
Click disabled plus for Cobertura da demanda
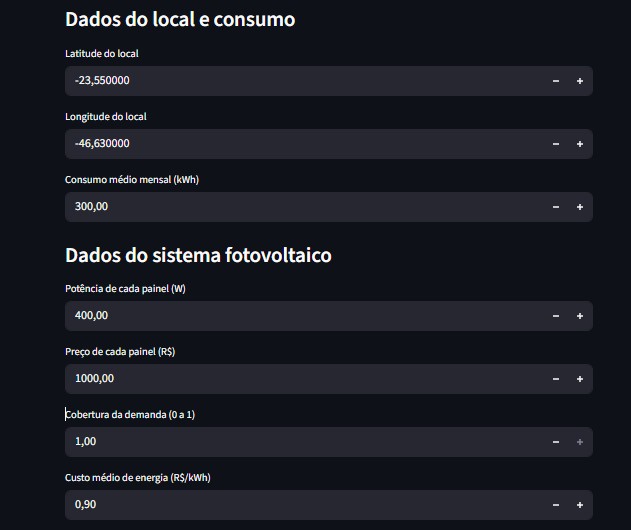pos(580,442)
